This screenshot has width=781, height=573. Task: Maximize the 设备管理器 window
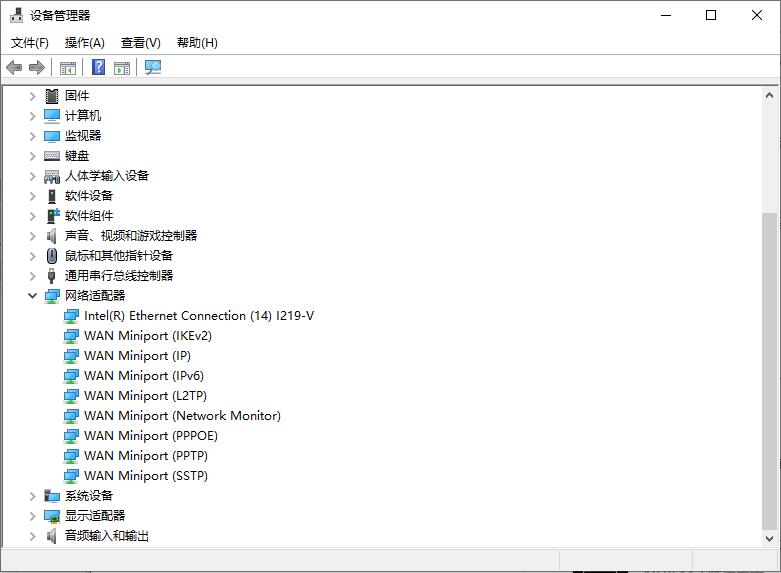tap(711, 15)
